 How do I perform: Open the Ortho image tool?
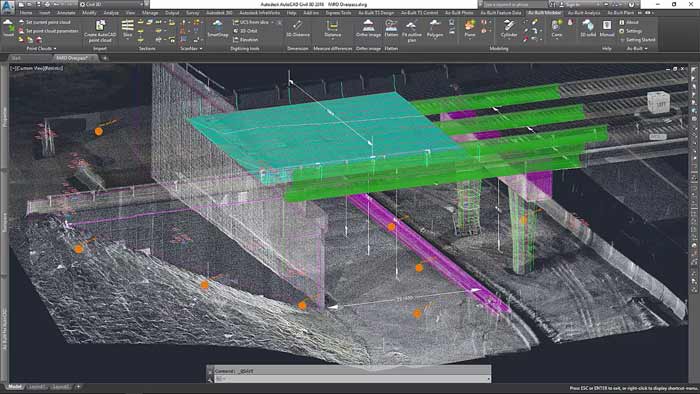pyautogui.click(x=368, y=28)
